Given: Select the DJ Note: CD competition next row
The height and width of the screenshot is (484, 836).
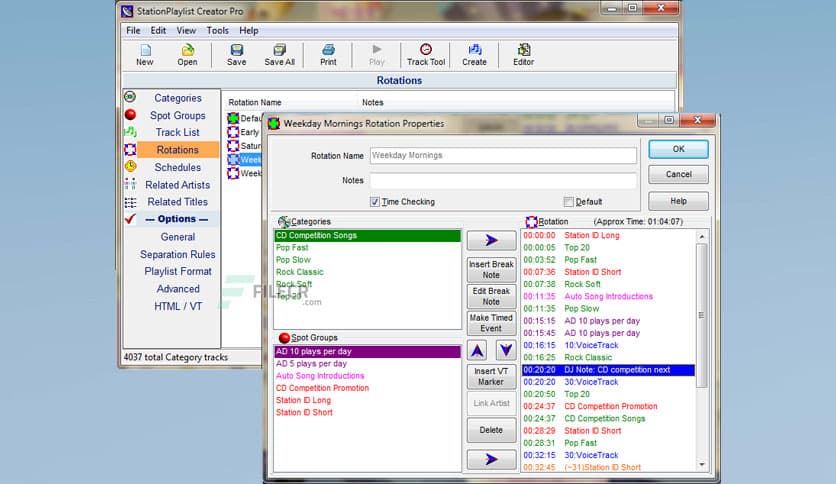Looking at the screenshot, I should 608,369.
